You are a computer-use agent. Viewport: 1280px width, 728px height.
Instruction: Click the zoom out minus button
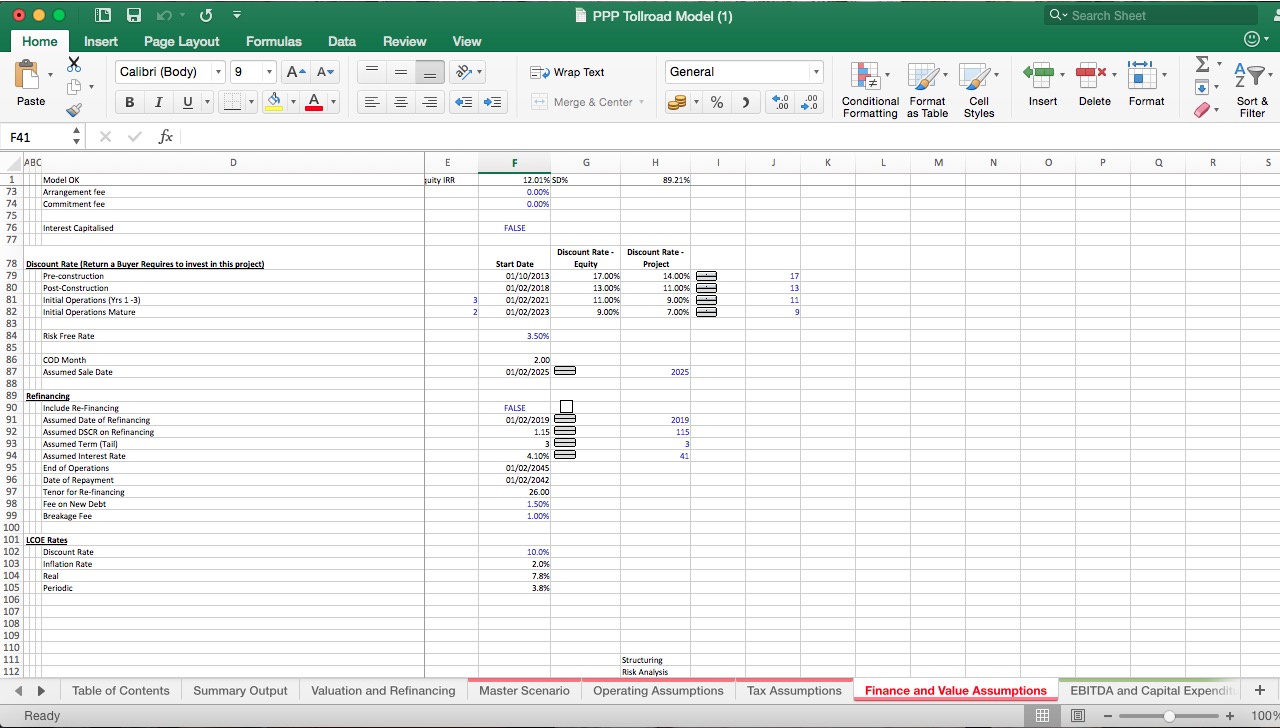click(x=1109, y=716)
